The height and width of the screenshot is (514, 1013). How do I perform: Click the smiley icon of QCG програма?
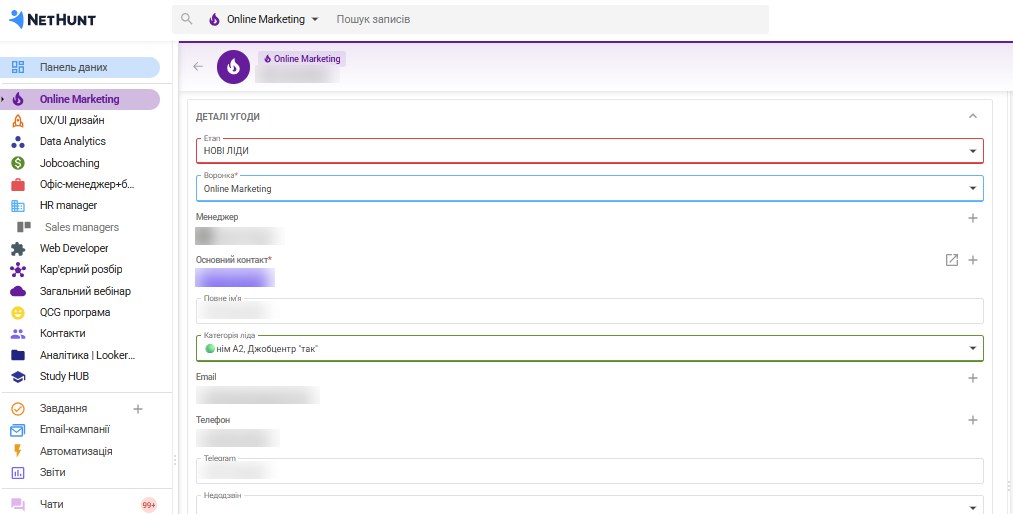(x=18, y=313)
